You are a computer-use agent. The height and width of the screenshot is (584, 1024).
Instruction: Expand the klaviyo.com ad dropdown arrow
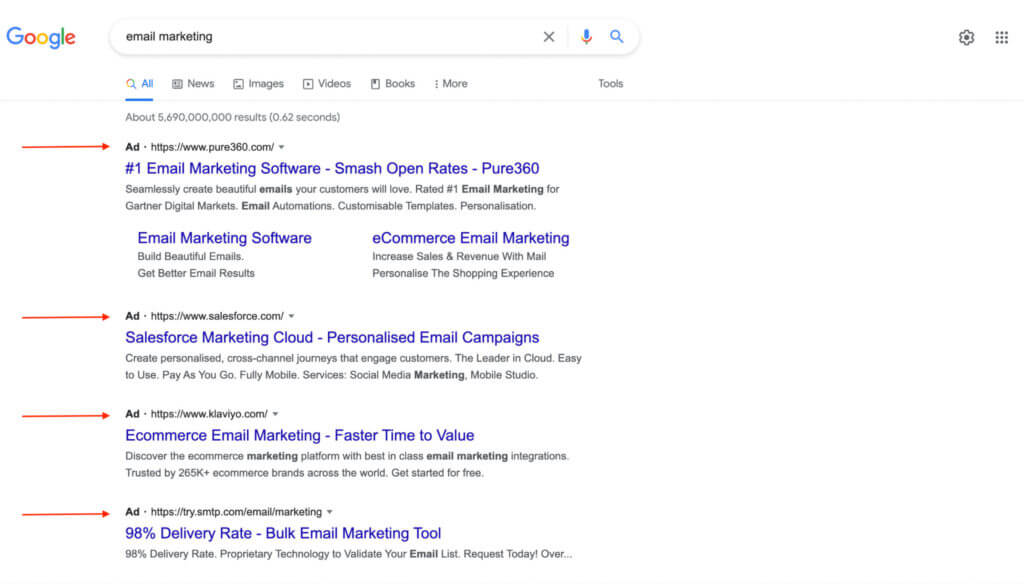pos(275,413)
